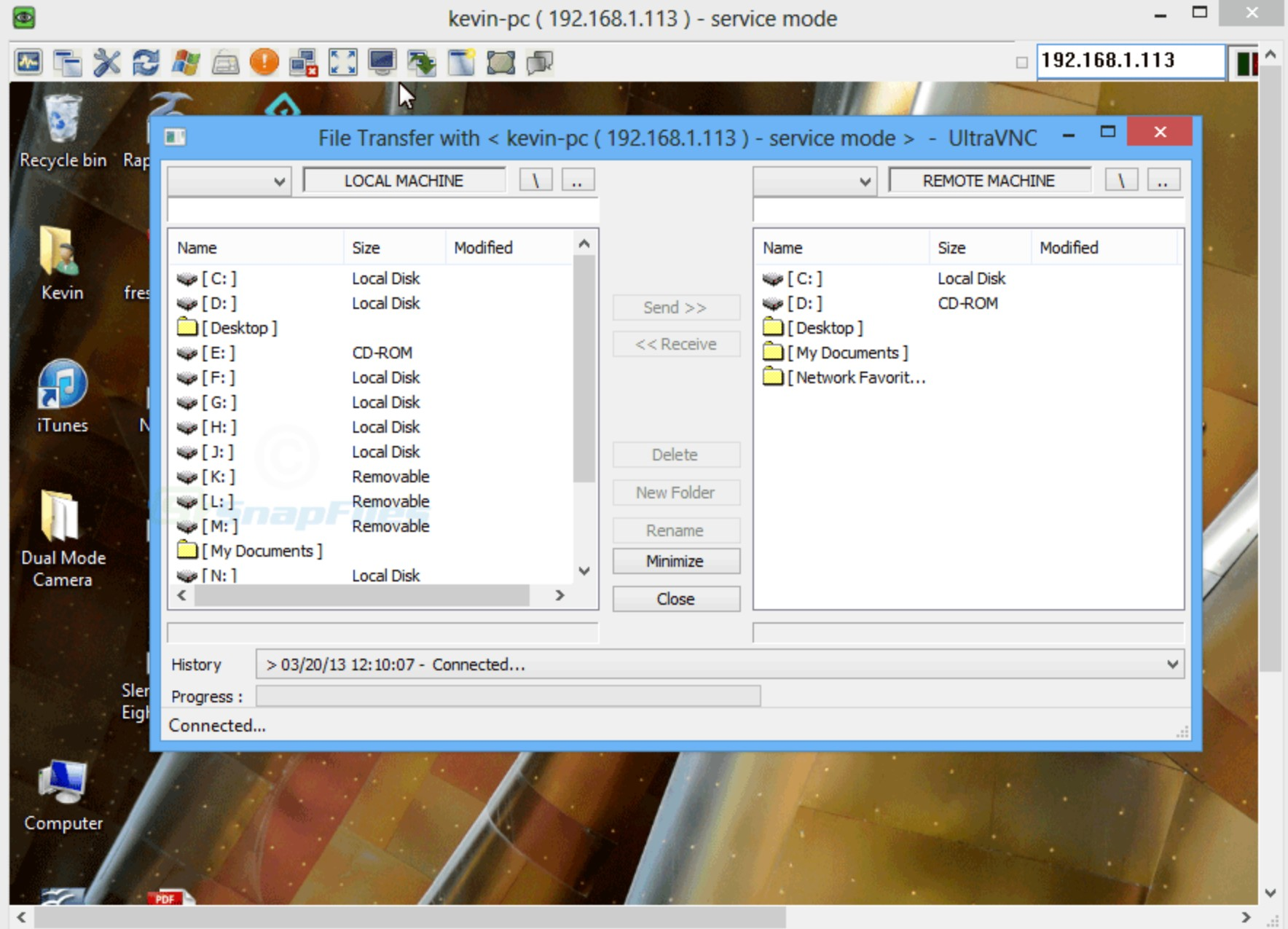Click the remote pane parent folder '..' button
This screenshot has width=1288, height=929.
point(1163,181)
